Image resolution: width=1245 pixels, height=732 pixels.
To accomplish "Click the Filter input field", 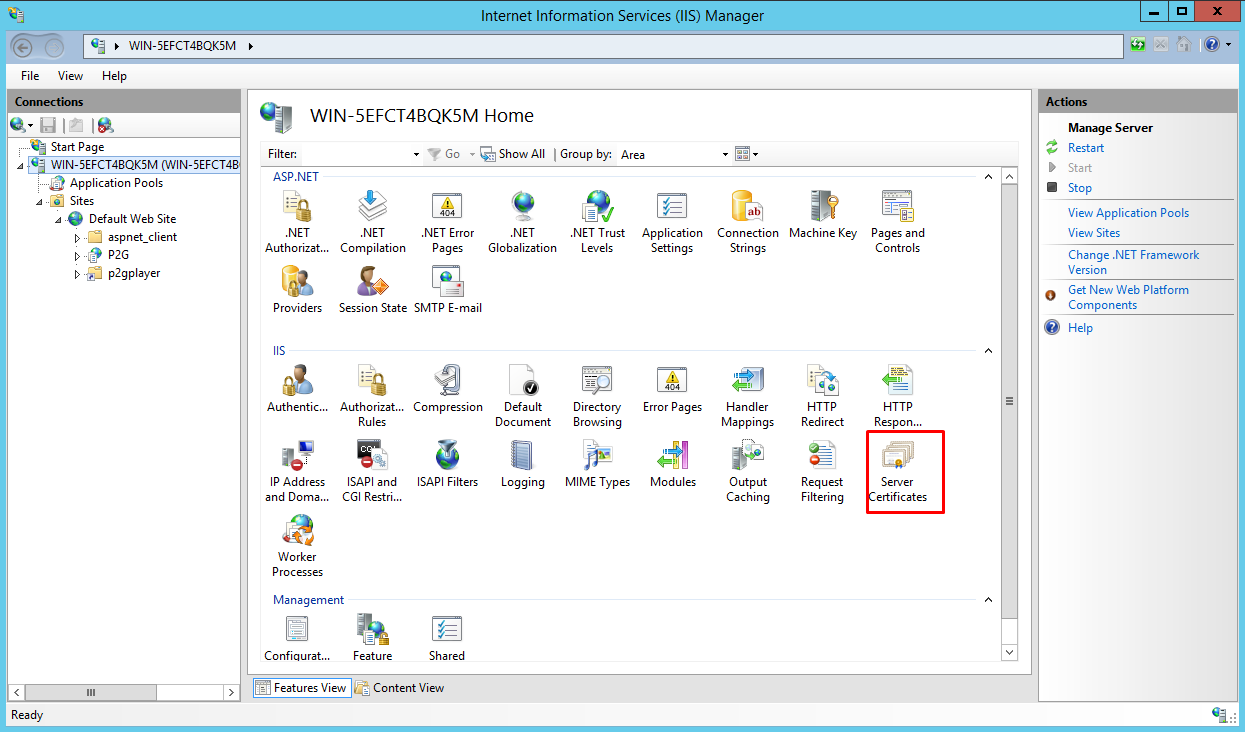I will (x=355, y=154).
